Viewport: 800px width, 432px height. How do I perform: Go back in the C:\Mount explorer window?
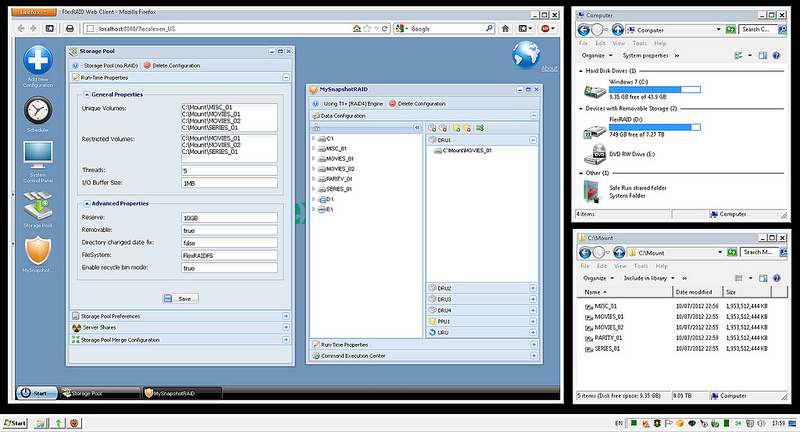pyautogui.click(x=585, y=252)
